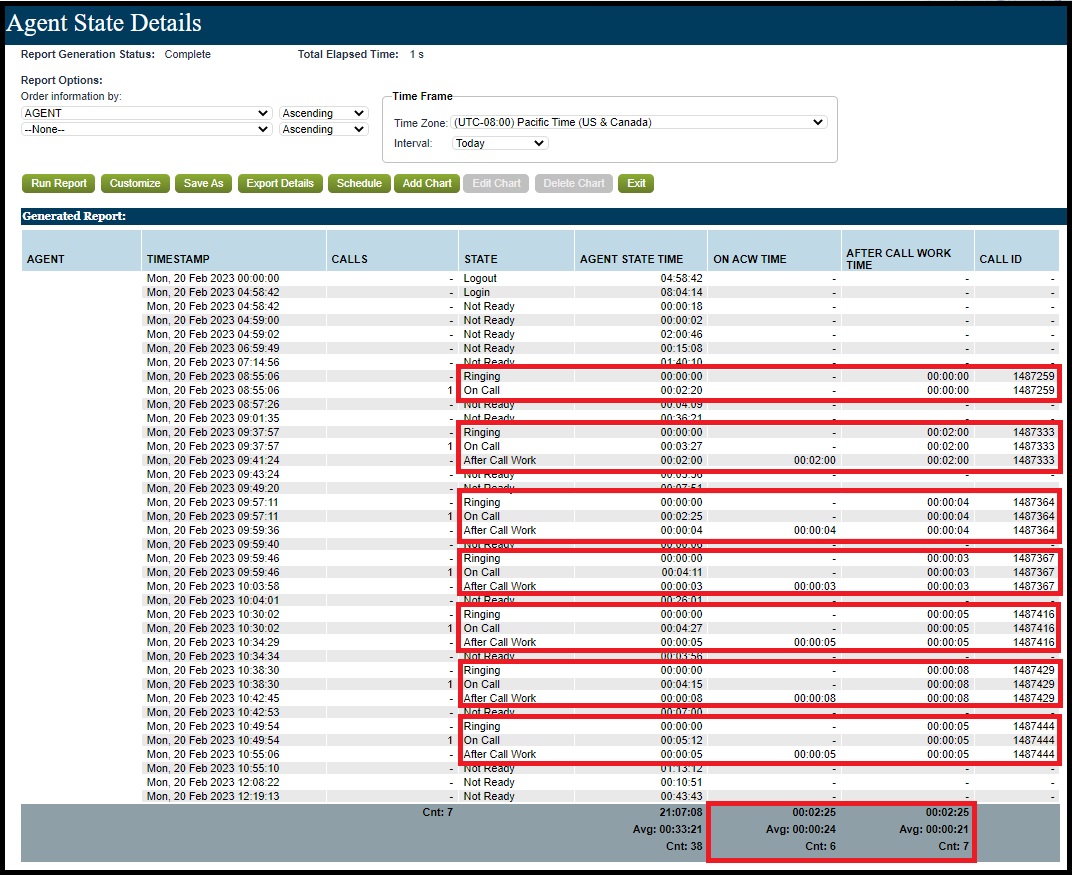The height and width of the screenshot is (875, 1072).
Task: Click the Cnt: 7 calls summary
Action: [438, 813]
